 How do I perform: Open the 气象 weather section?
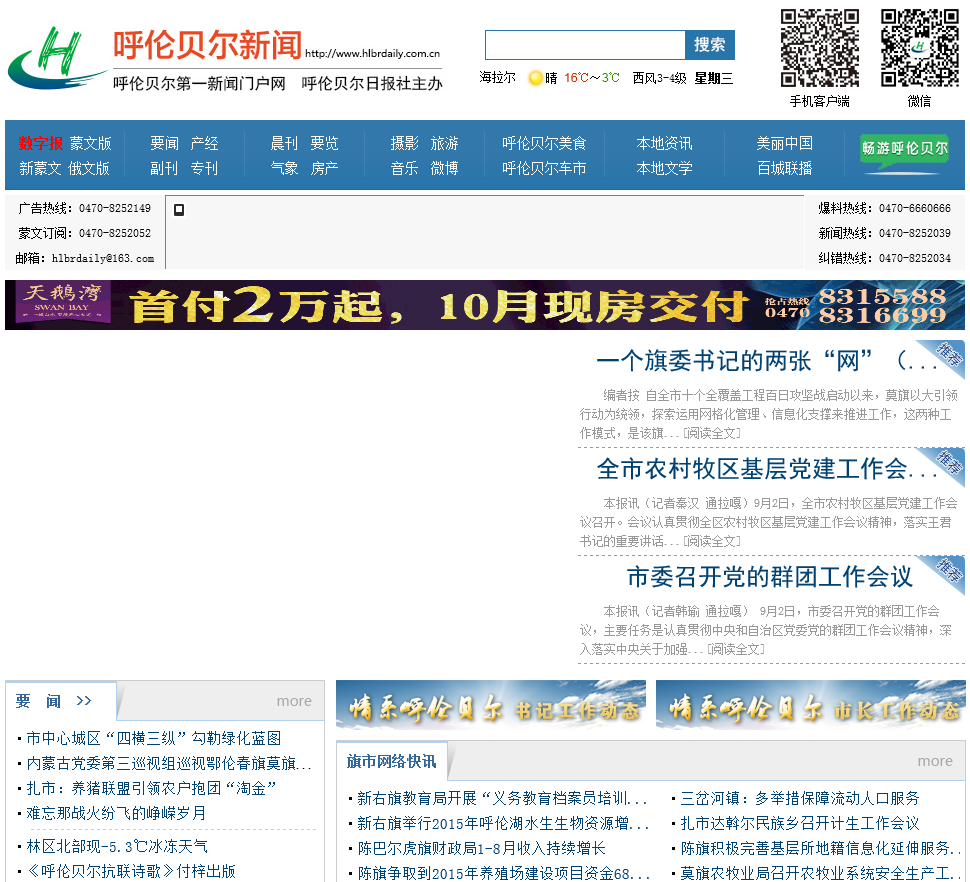point(285,168)
